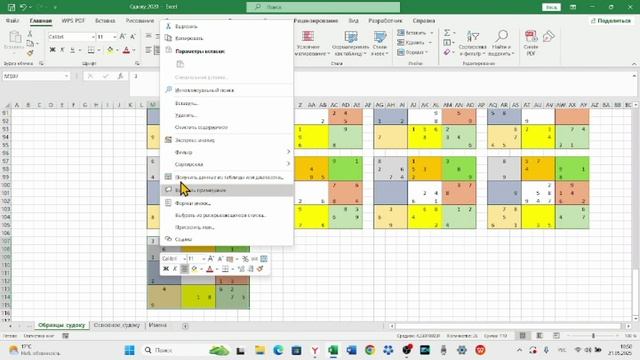Toggle Bold (Ж) in the ribbon font group
Image resolution: width=640 pixels, height=360 pixels.
click(x=52, y=50)
